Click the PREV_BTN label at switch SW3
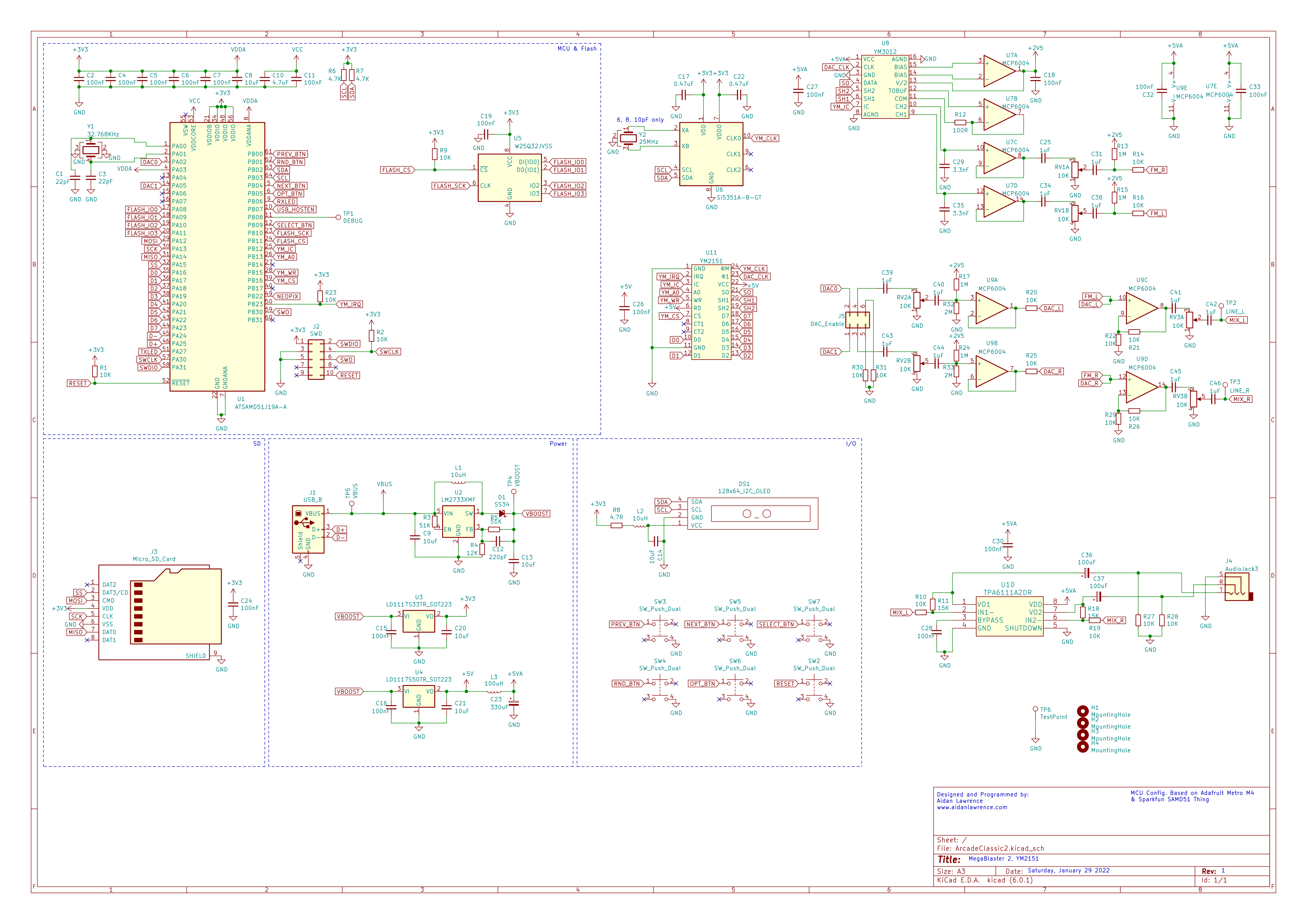Viewport: 1307px width, 924px height. tap(626, 624)
